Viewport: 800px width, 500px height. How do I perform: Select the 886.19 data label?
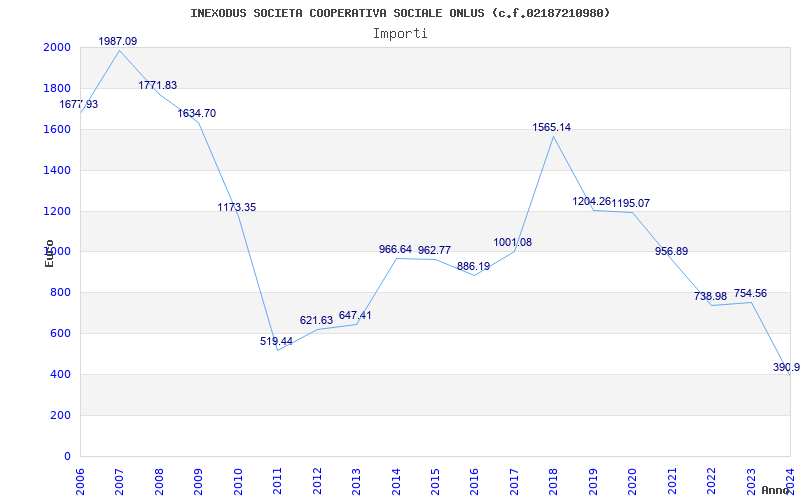point(473,266)
